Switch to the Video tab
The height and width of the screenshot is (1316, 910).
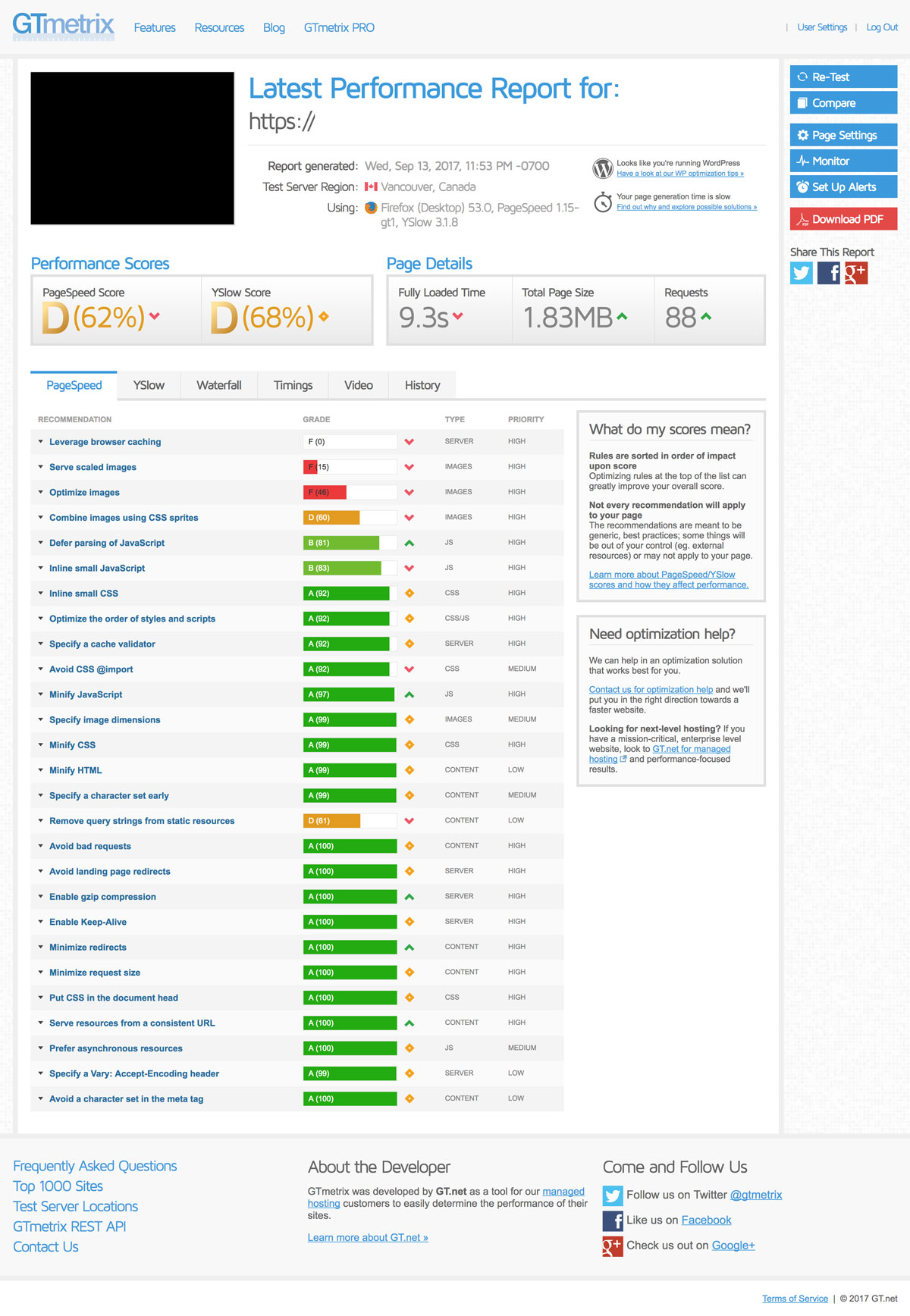[x=359, y=385]
